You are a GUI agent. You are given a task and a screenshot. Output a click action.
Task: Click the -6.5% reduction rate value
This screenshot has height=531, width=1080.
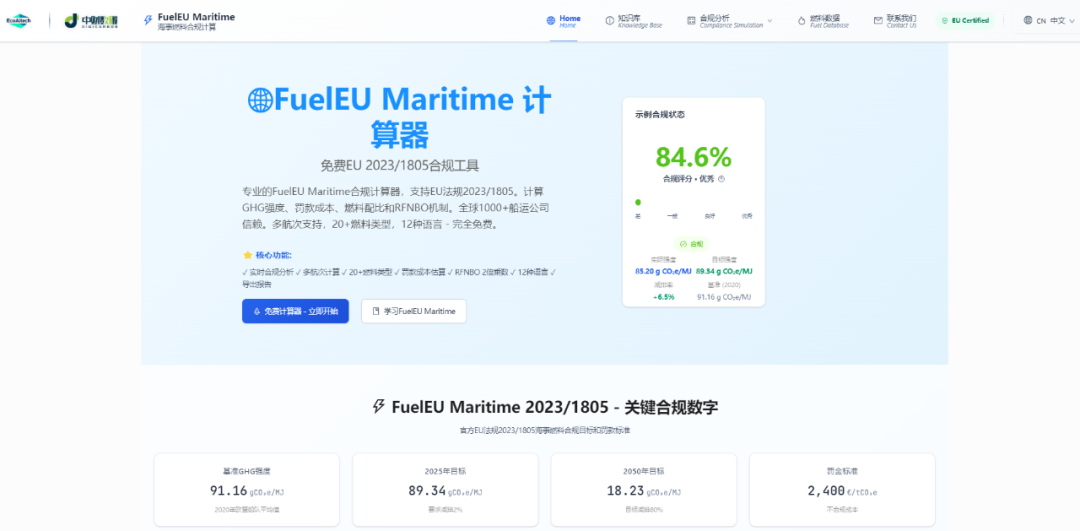(x=664, y=297)
